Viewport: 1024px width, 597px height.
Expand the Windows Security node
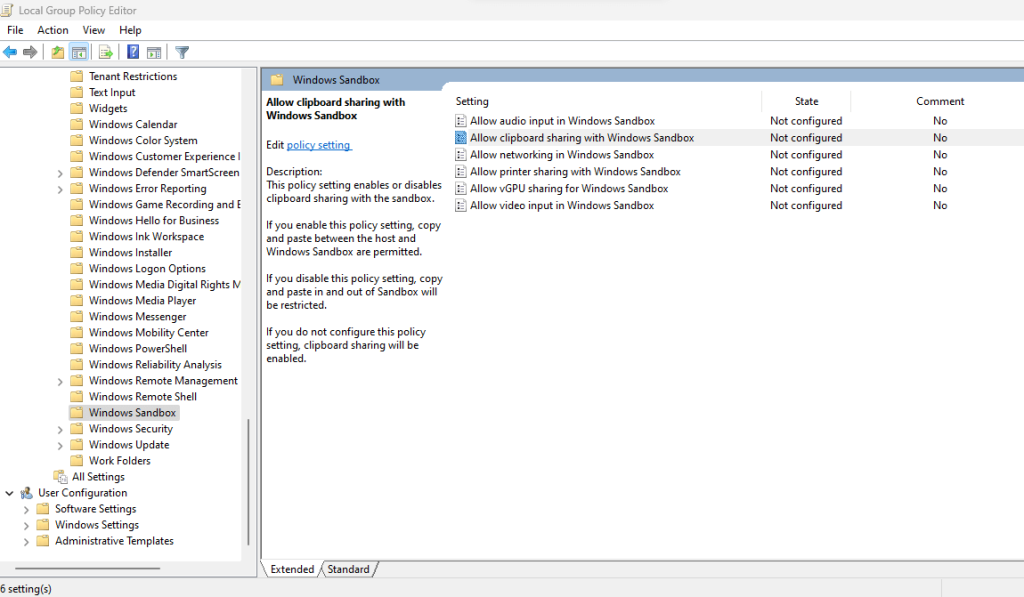coord(60,430)
